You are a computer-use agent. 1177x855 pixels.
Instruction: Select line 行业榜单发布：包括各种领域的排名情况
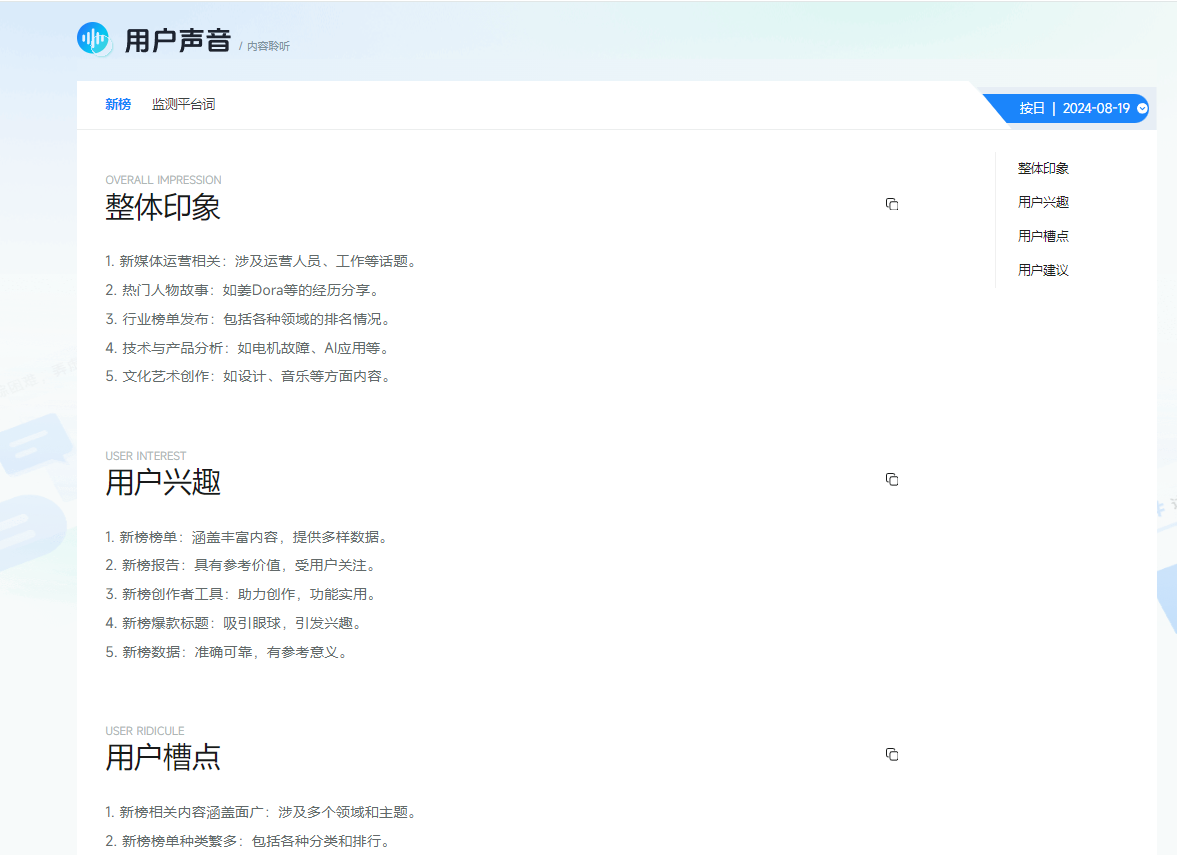click(x=249, y=320)
